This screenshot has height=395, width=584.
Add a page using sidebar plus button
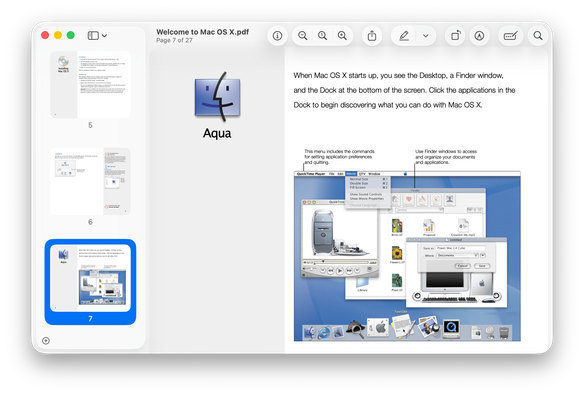pos(46,341)
